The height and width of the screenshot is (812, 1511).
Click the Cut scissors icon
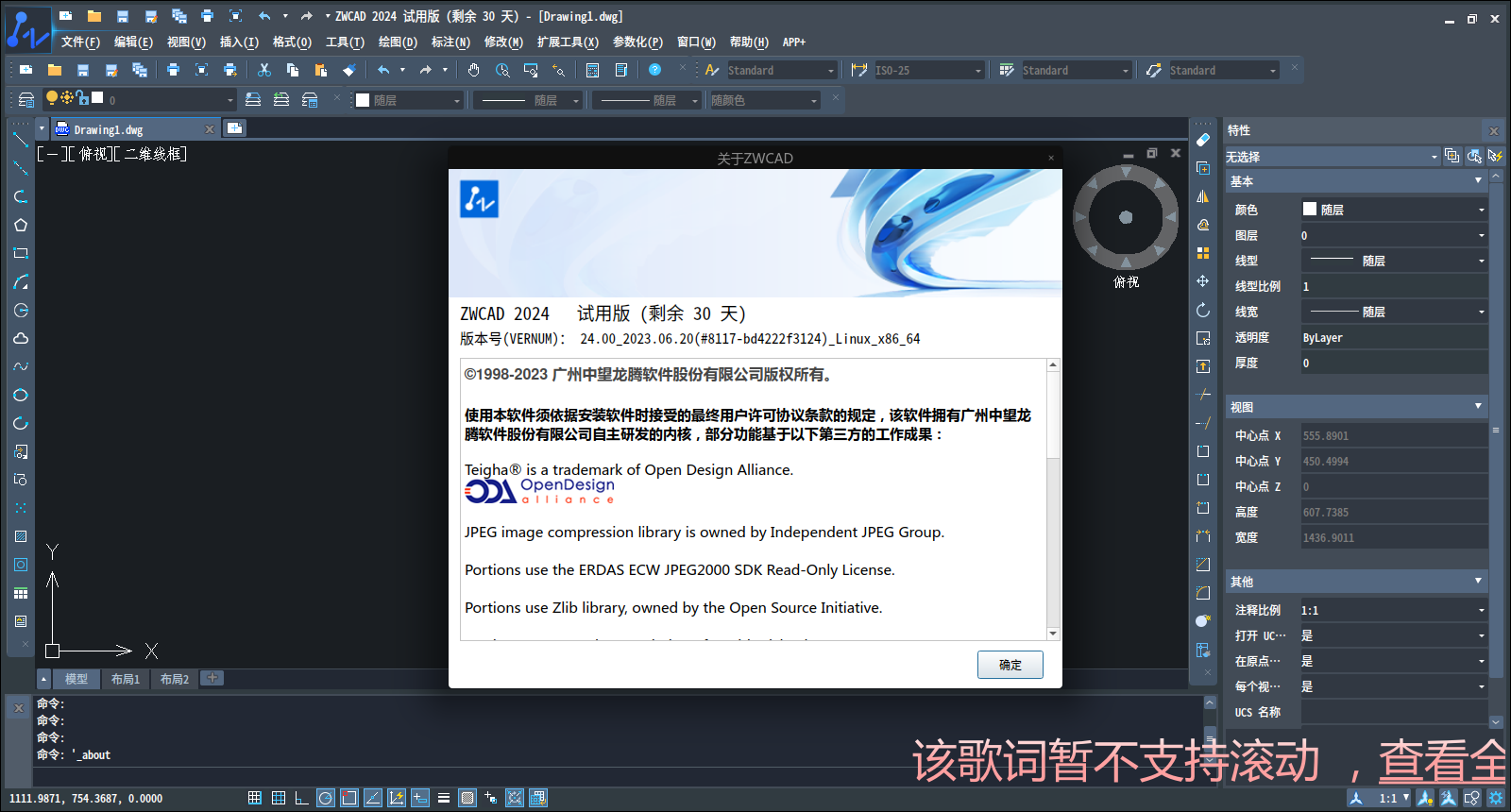point(264,70)
